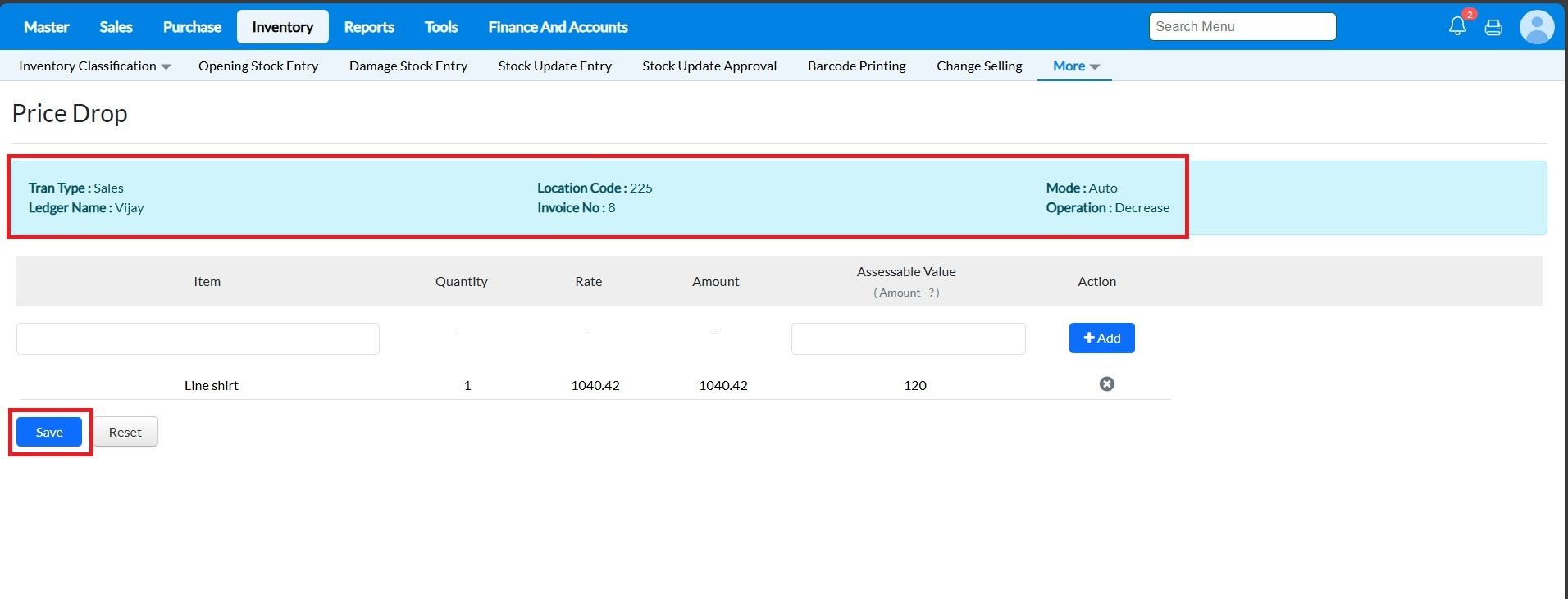This screenshot has height=599, width=1568.
Task: Open the Purchase menu
Action: coord(192,27)
